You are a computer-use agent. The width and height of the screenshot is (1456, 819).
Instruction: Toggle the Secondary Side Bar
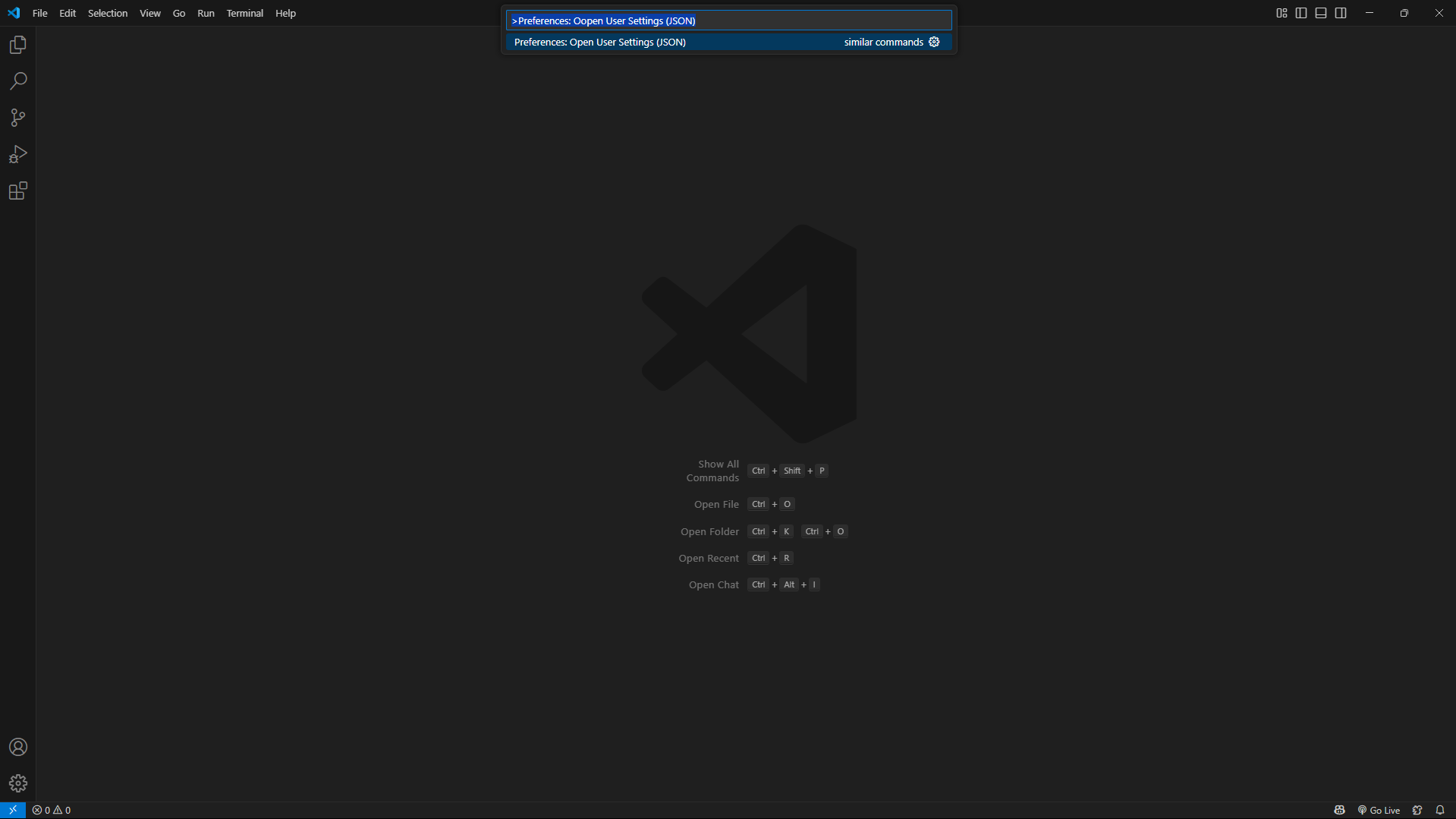coord(1340,12)
